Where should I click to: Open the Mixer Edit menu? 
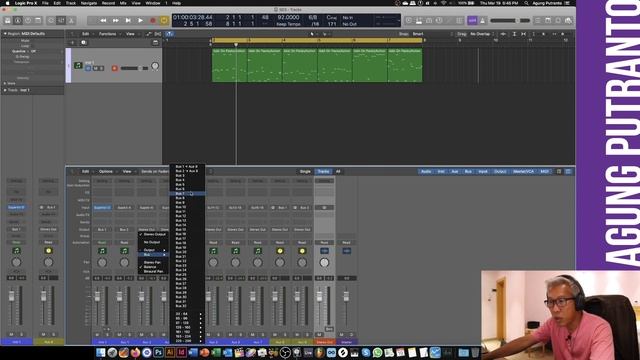(x=85, y=171)
